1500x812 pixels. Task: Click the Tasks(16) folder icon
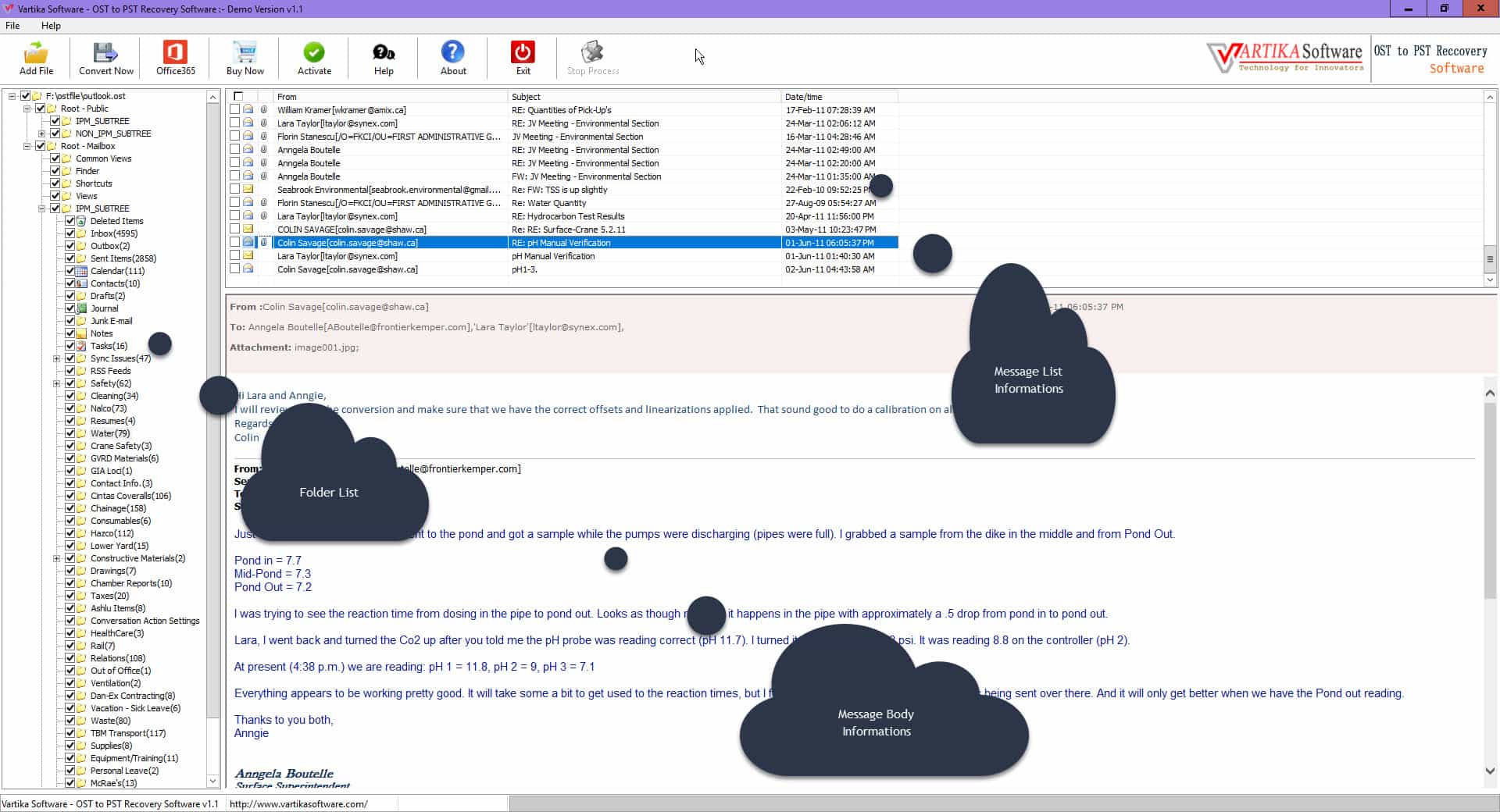81,346
